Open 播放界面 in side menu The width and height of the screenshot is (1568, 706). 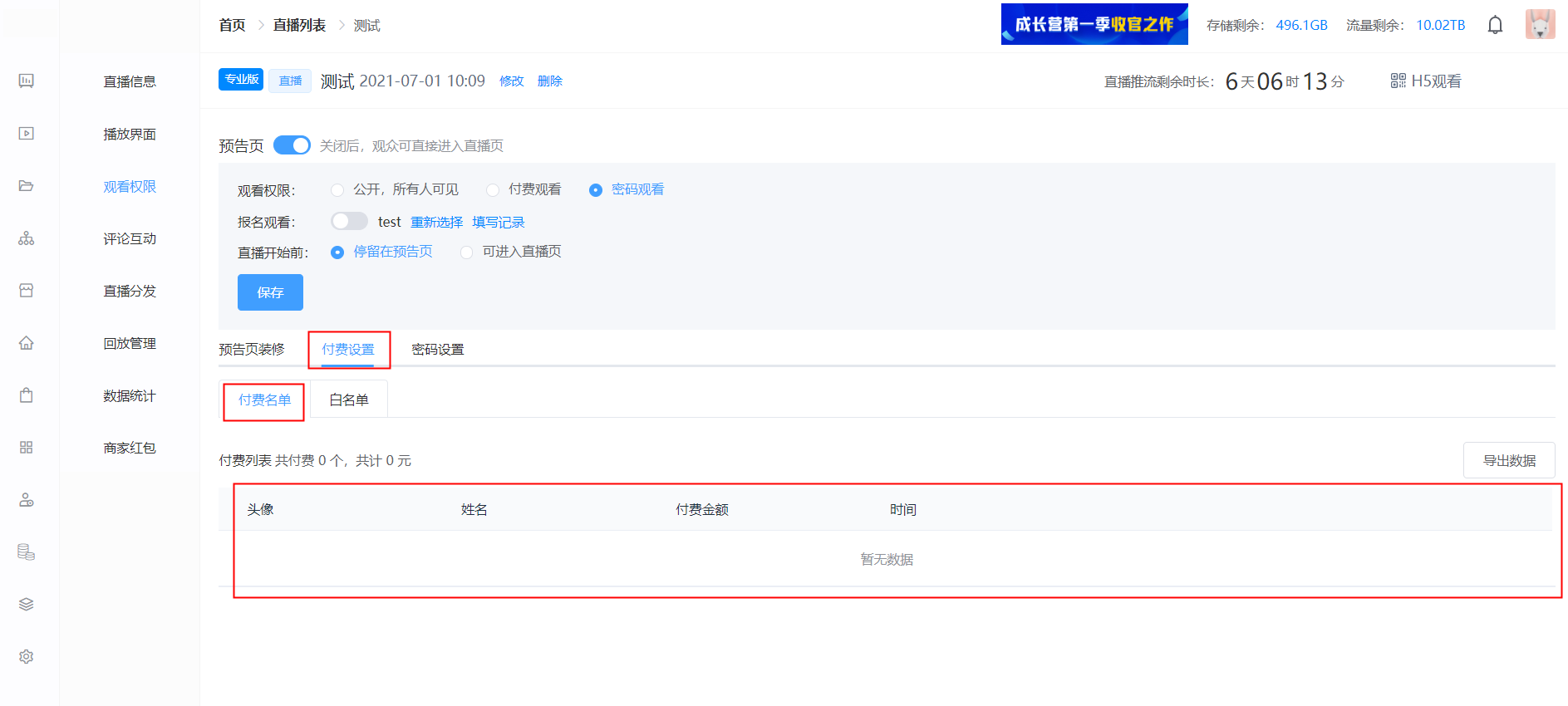click(130, 134)
